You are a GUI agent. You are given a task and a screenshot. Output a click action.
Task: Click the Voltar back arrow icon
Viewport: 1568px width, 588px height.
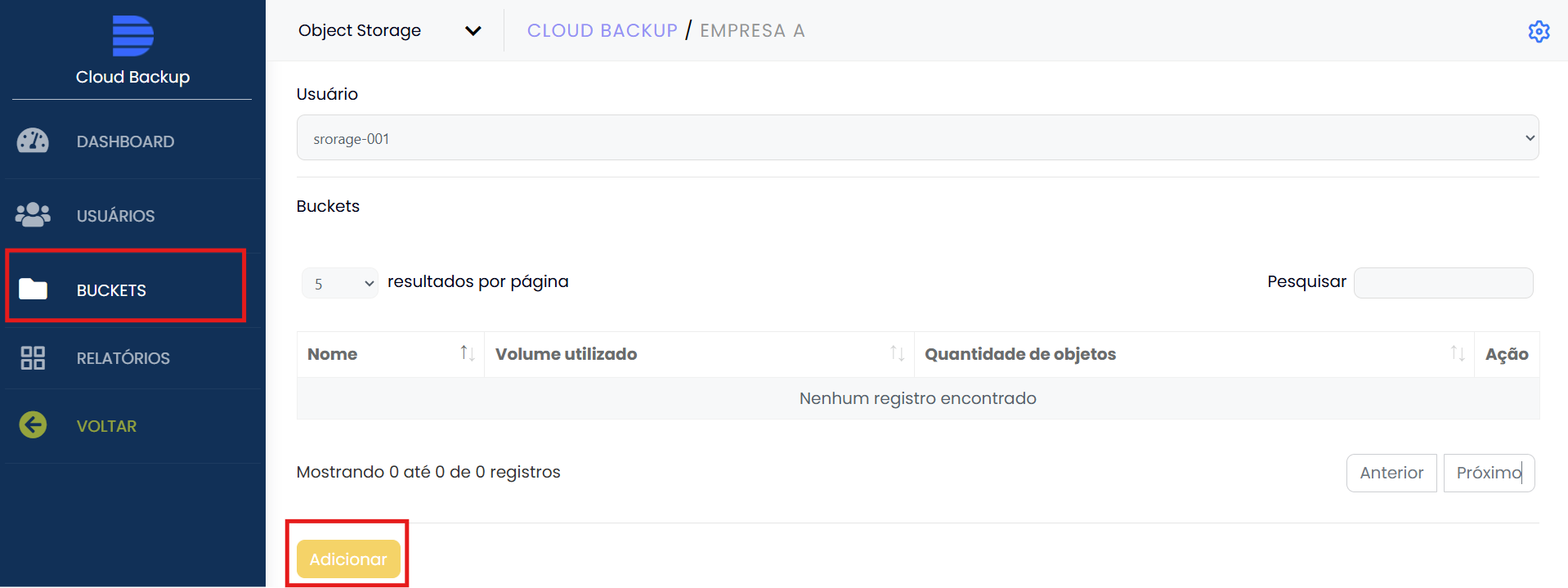pos(33,424)
